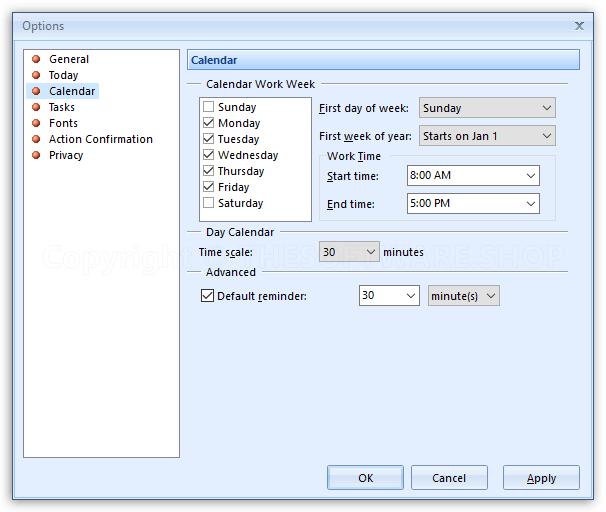Uncheck Monday in the work week
The width and height of the screenshot is (606, 512).
pos(208,122)
